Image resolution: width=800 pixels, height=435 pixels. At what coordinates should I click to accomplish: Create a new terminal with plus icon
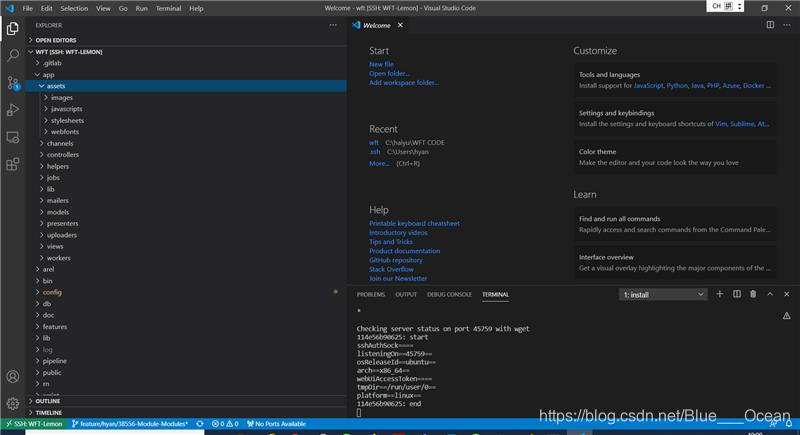pyautogui.click(x=720, y=294)
